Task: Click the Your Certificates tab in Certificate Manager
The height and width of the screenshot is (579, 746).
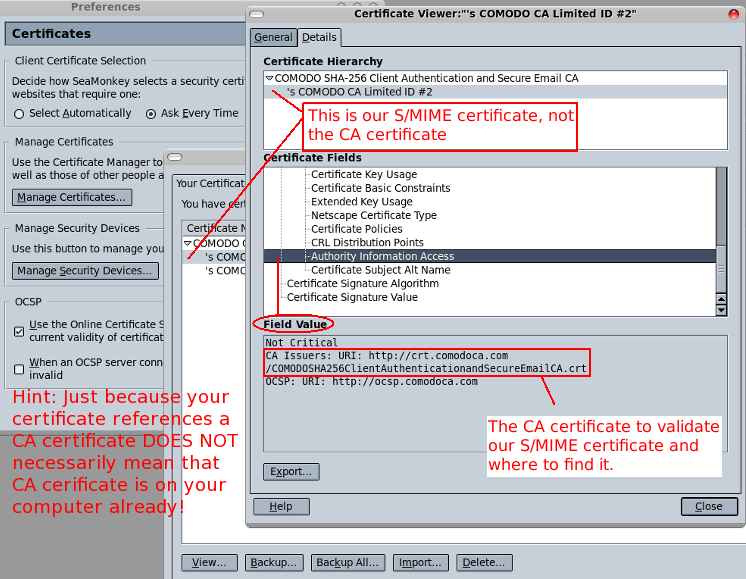Action: coord(209,183)
